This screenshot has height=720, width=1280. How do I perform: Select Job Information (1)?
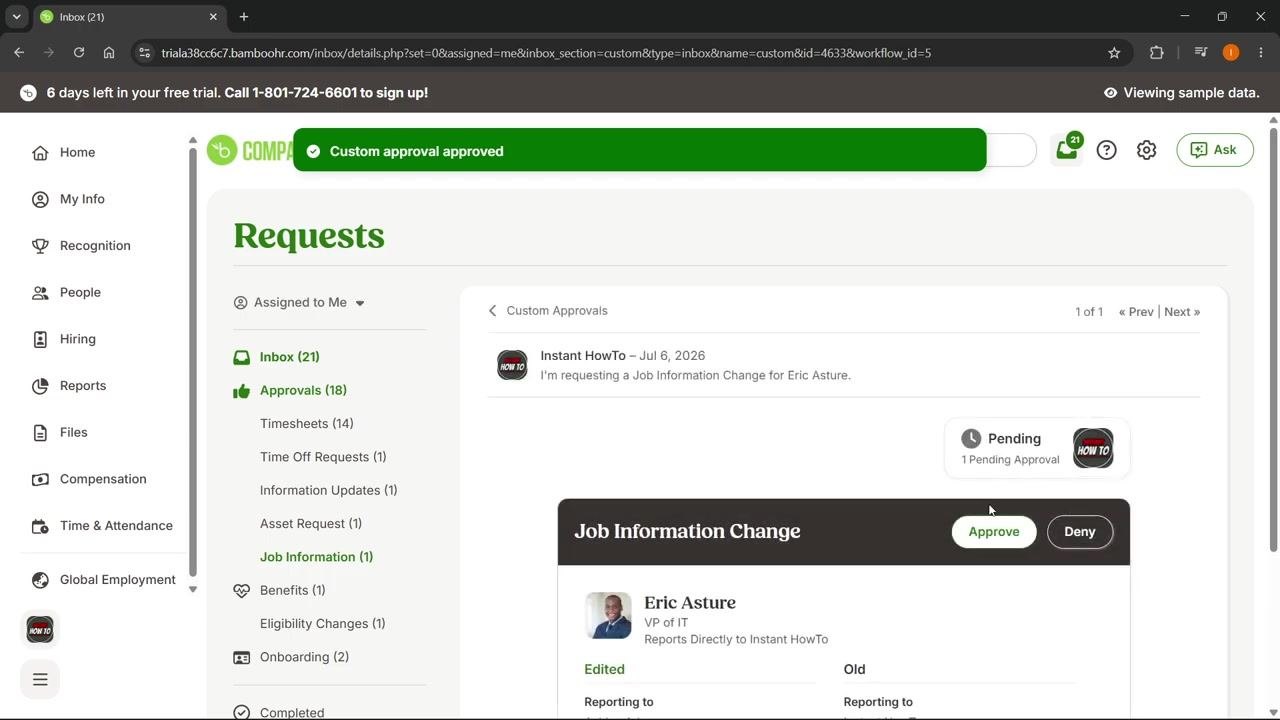pos(316,557)
